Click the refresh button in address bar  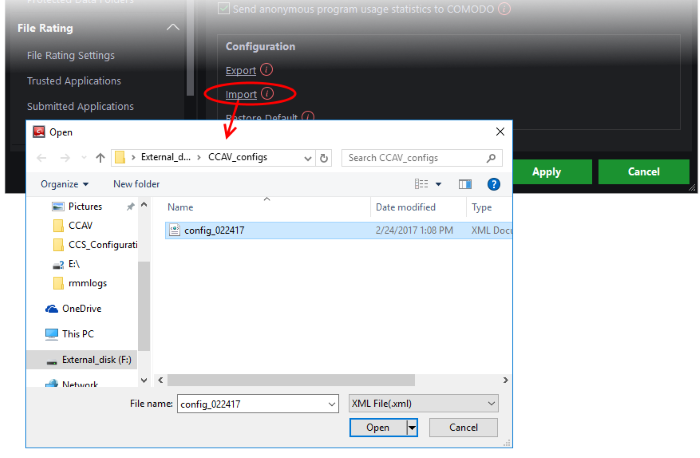(x=323, y=158)
